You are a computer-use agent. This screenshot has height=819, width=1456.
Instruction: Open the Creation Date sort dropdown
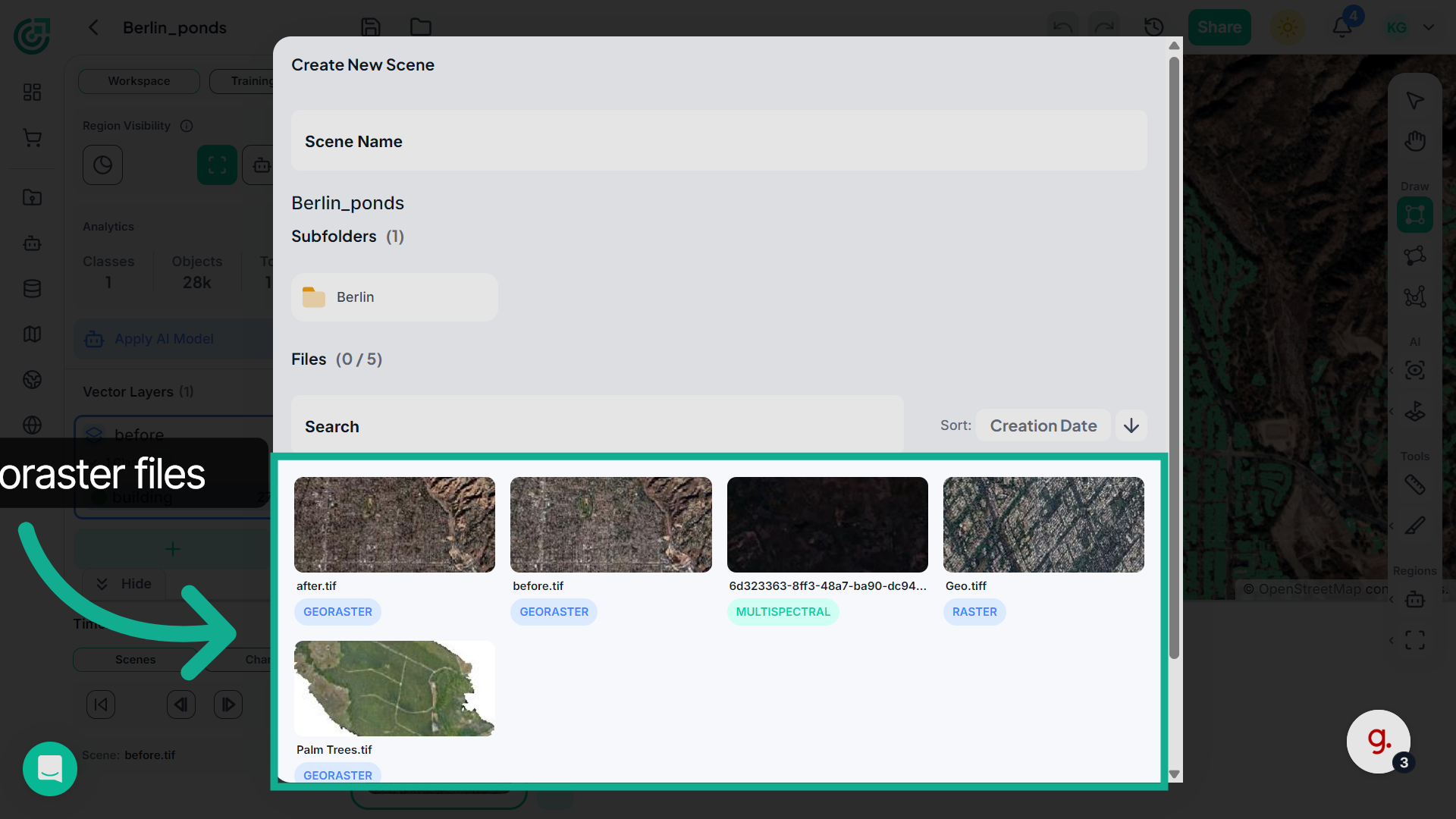(x=1043, y=426)
